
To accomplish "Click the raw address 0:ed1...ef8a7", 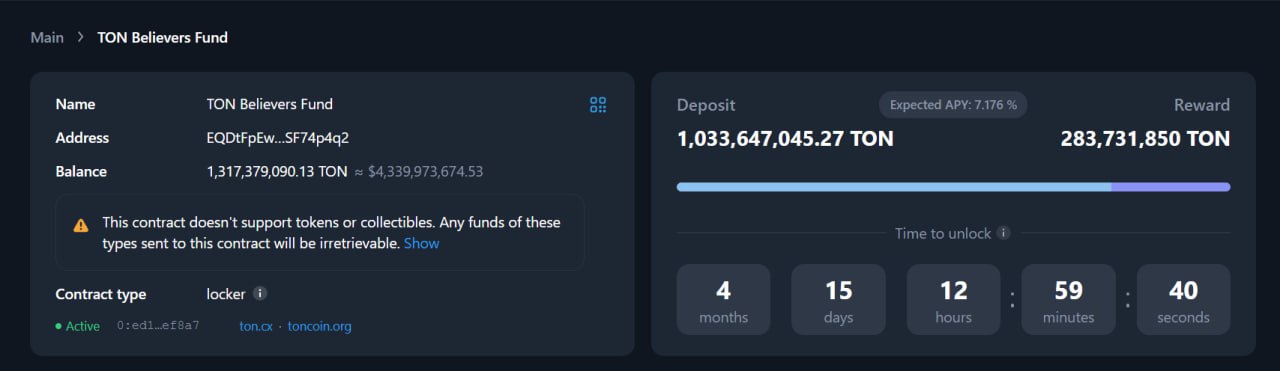I will click(x=158, y=326).
